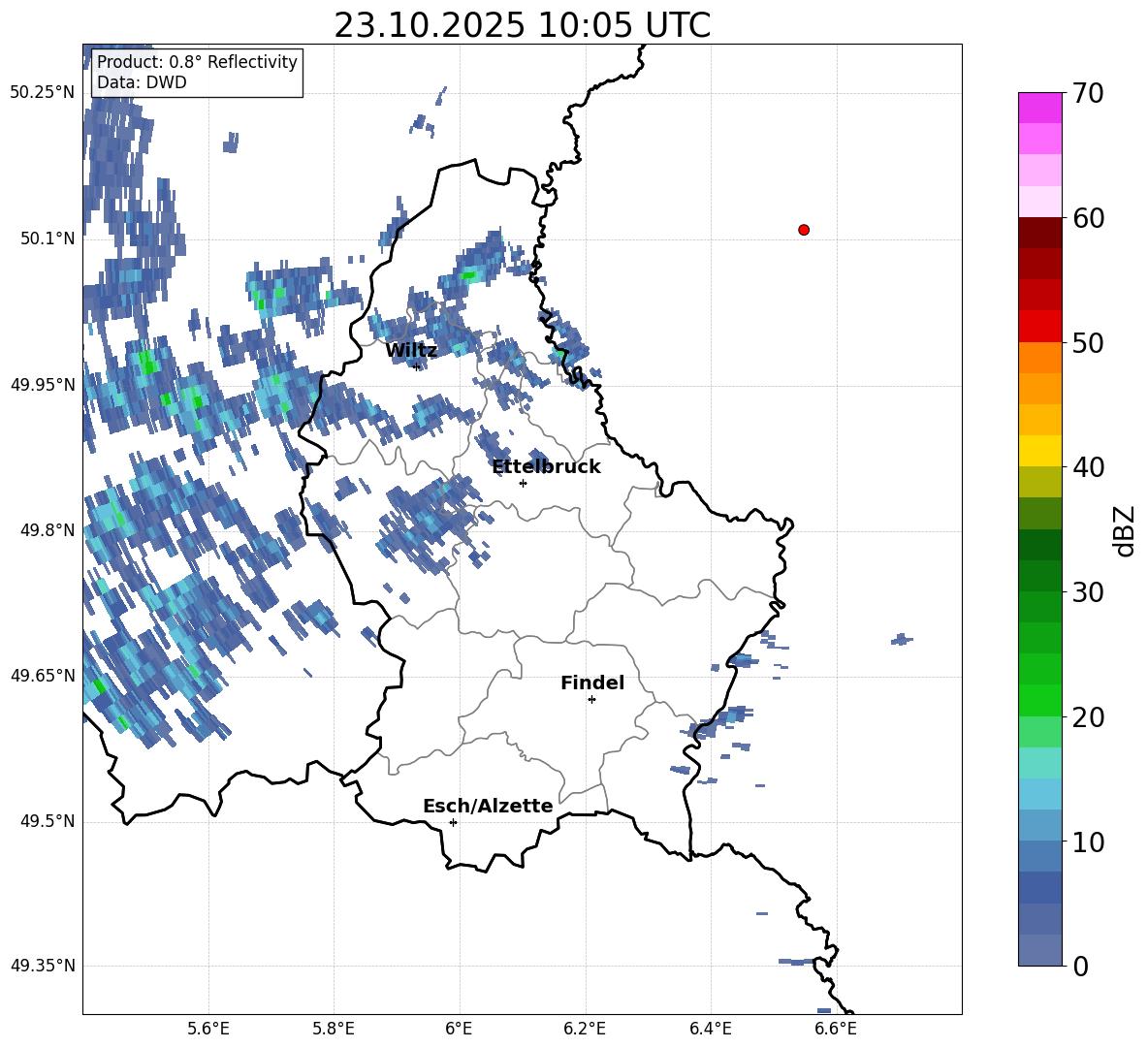Click the Ettelbruck city label

[x=546, y=467]
